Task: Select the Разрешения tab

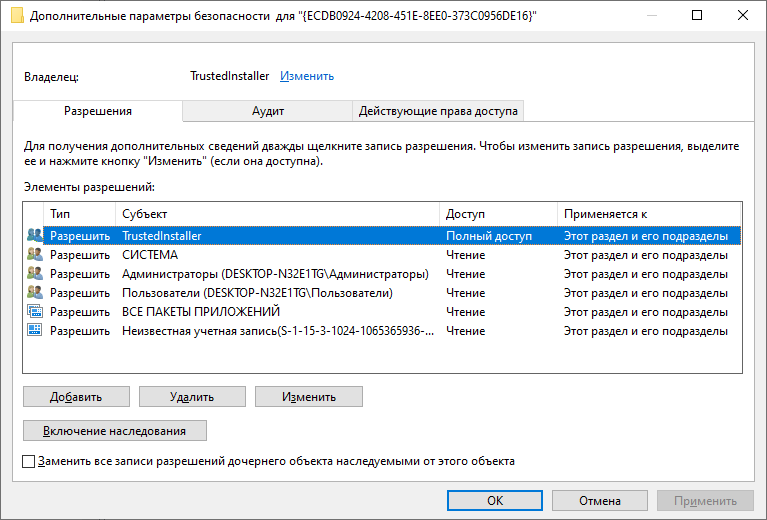Action: click(98, 111)
